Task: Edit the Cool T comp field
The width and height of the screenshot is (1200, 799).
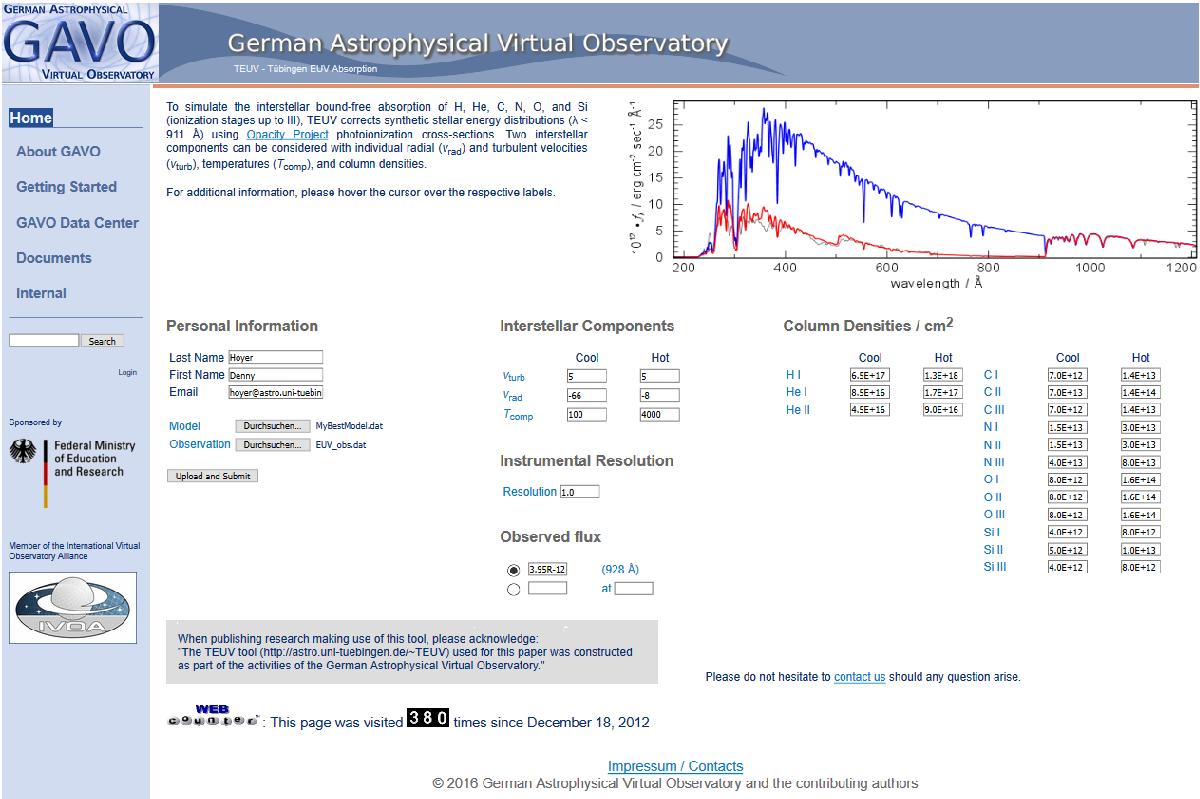Action: point(586,414)
